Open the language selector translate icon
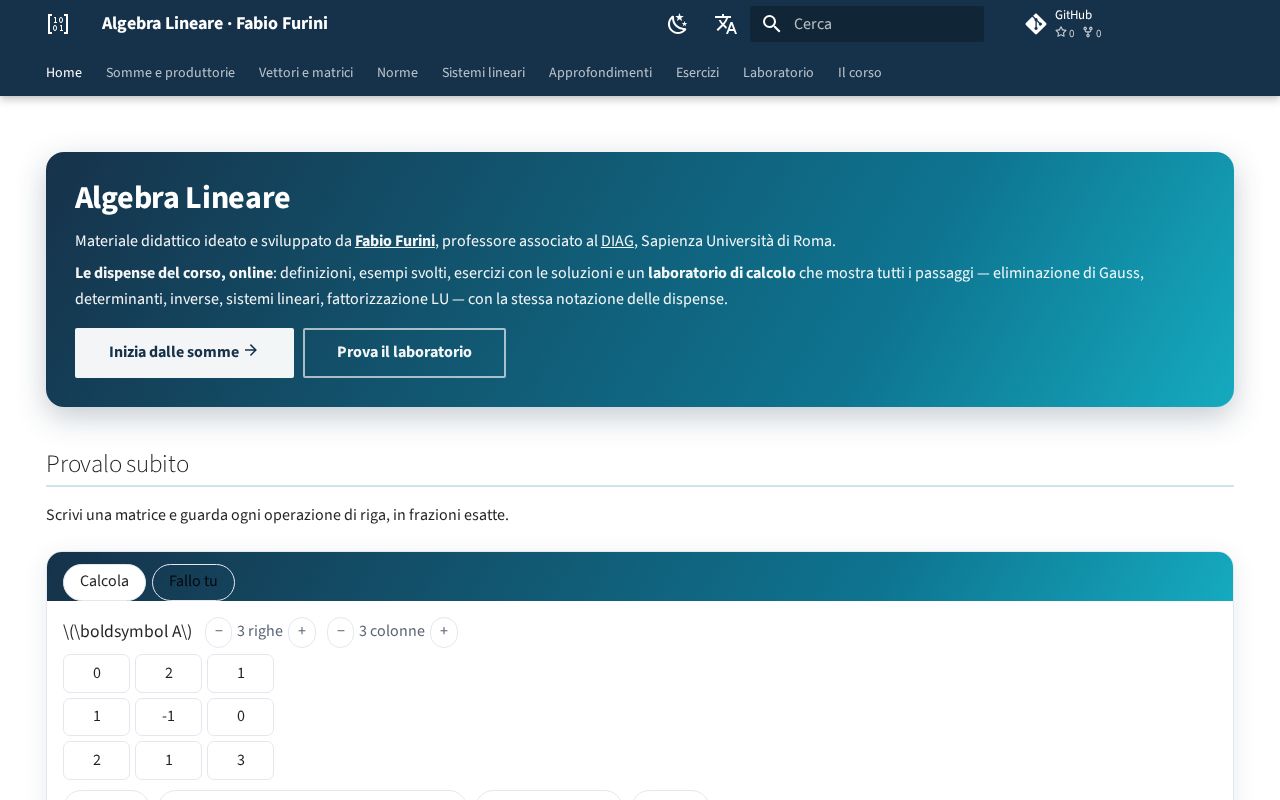 [x=726, y=24]
